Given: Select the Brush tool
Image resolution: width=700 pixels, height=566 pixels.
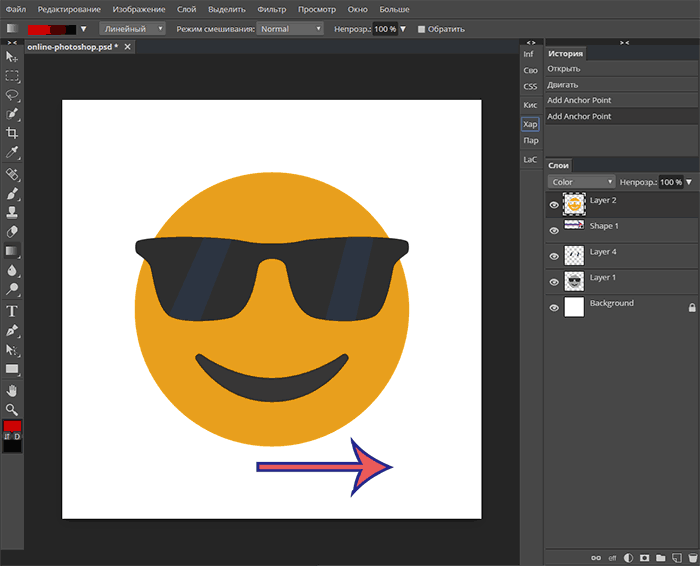Looking at the screenshot, I should pyautogui.click(x=12, y=193).
